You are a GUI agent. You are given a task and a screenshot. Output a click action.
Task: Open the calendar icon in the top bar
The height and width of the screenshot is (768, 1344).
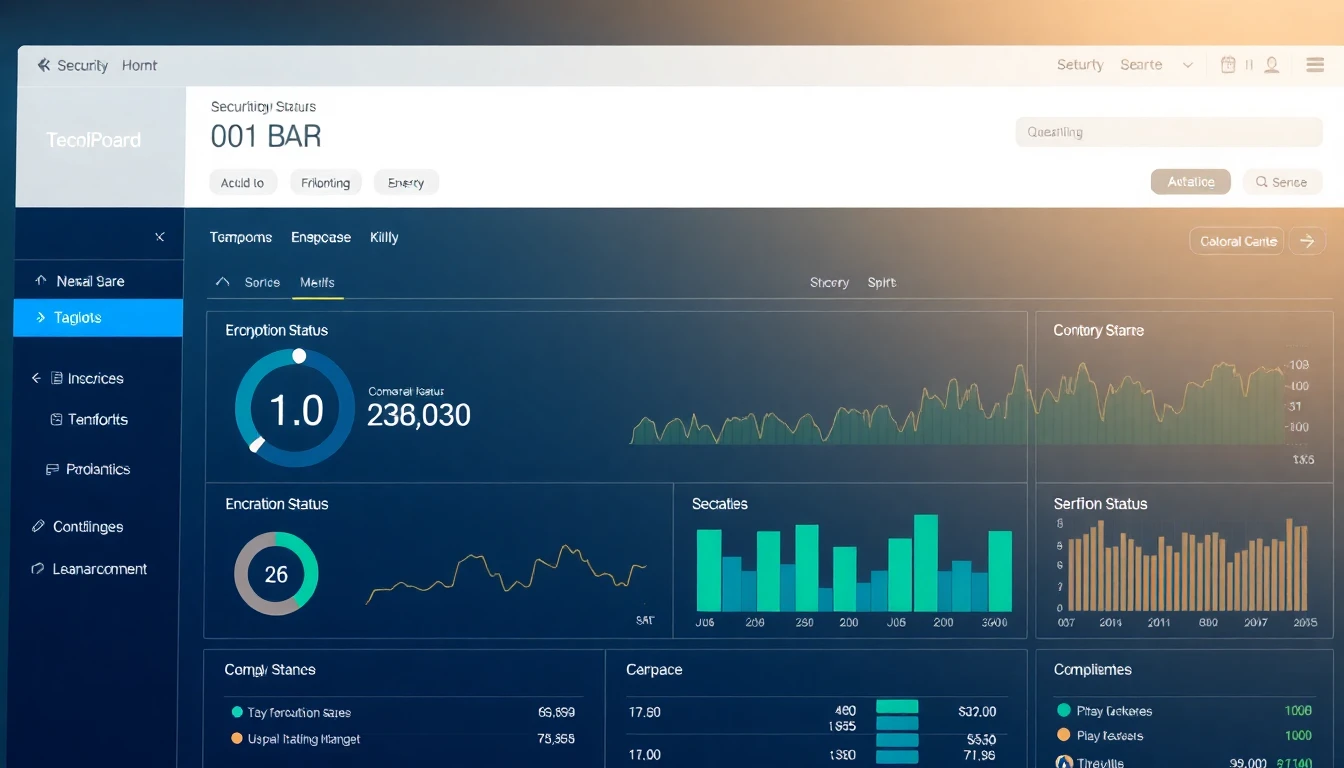1228,64
